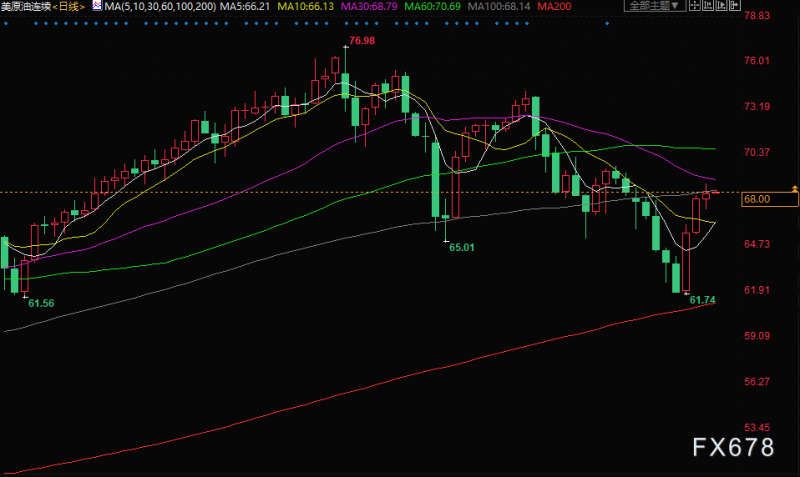Click the orange price alert marker icon
The width and height of the screenshot is (800, 477).
[794, 189]
